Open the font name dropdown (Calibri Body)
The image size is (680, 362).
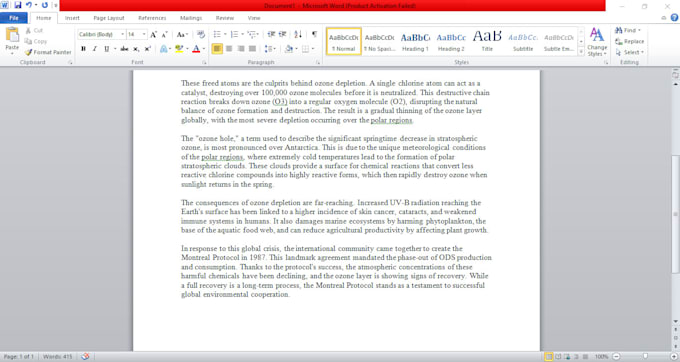click(x=122, y=34)
